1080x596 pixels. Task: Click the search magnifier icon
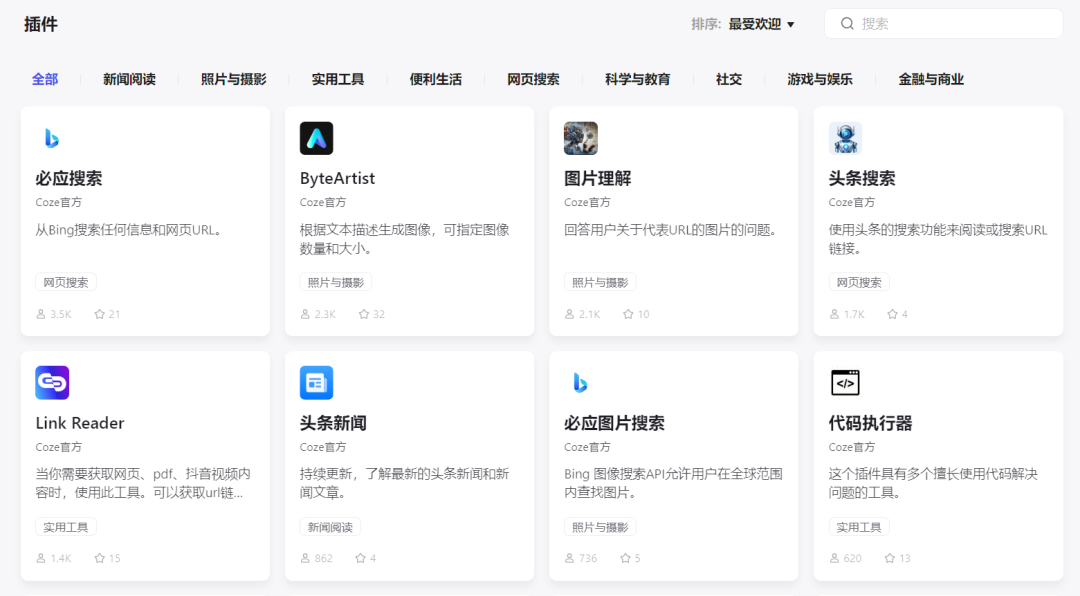click(847, 22)
